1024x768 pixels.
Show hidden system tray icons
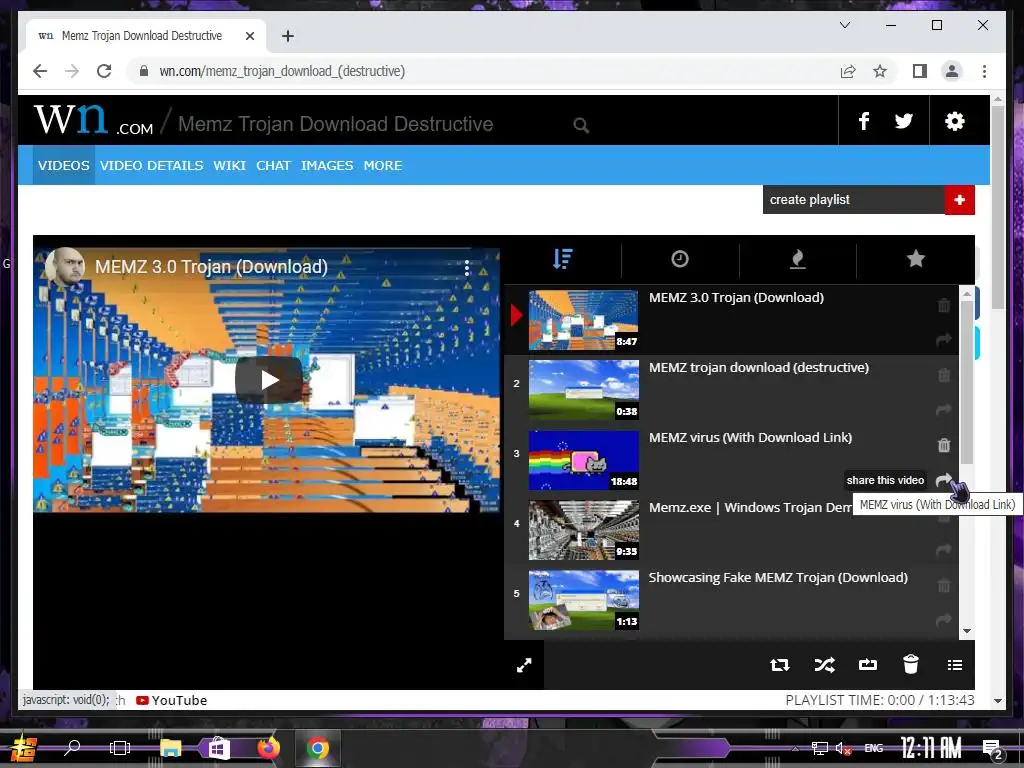tap(795, 748)
